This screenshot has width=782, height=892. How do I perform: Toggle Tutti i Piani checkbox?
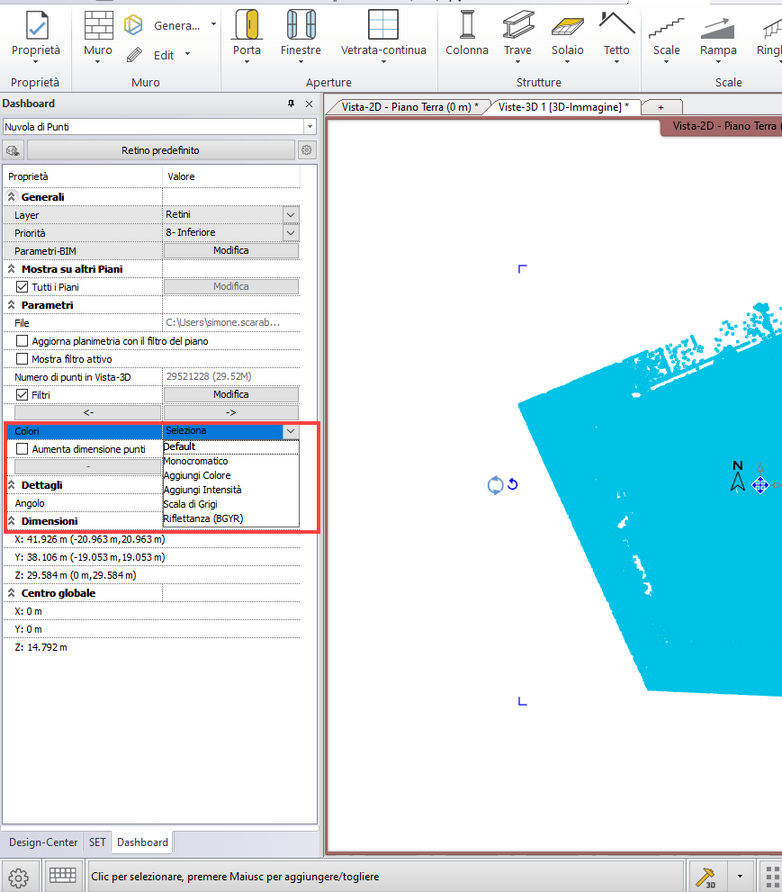tap(22, 287)
